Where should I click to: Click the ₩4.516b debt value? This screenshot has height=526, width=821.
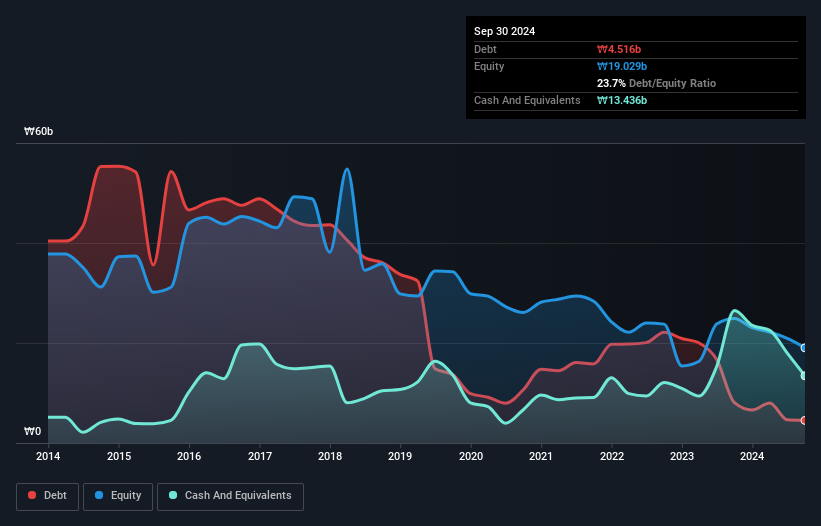(x=619, y=49)
